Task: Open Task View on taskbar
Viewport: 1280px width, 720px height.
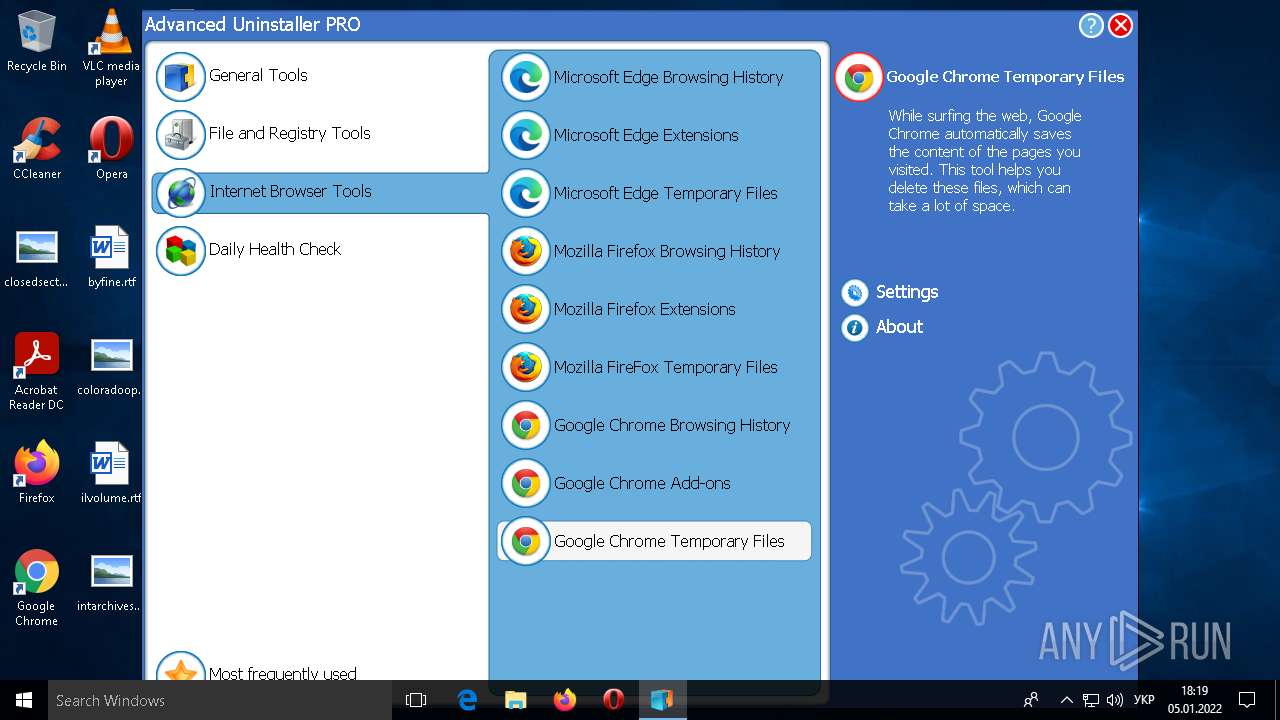Action: tap(416, 700)
